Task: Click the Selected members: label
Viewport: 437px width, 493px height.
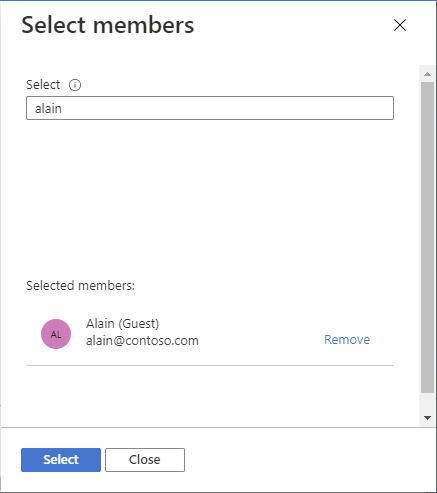Action: click(x=80, y=286)
